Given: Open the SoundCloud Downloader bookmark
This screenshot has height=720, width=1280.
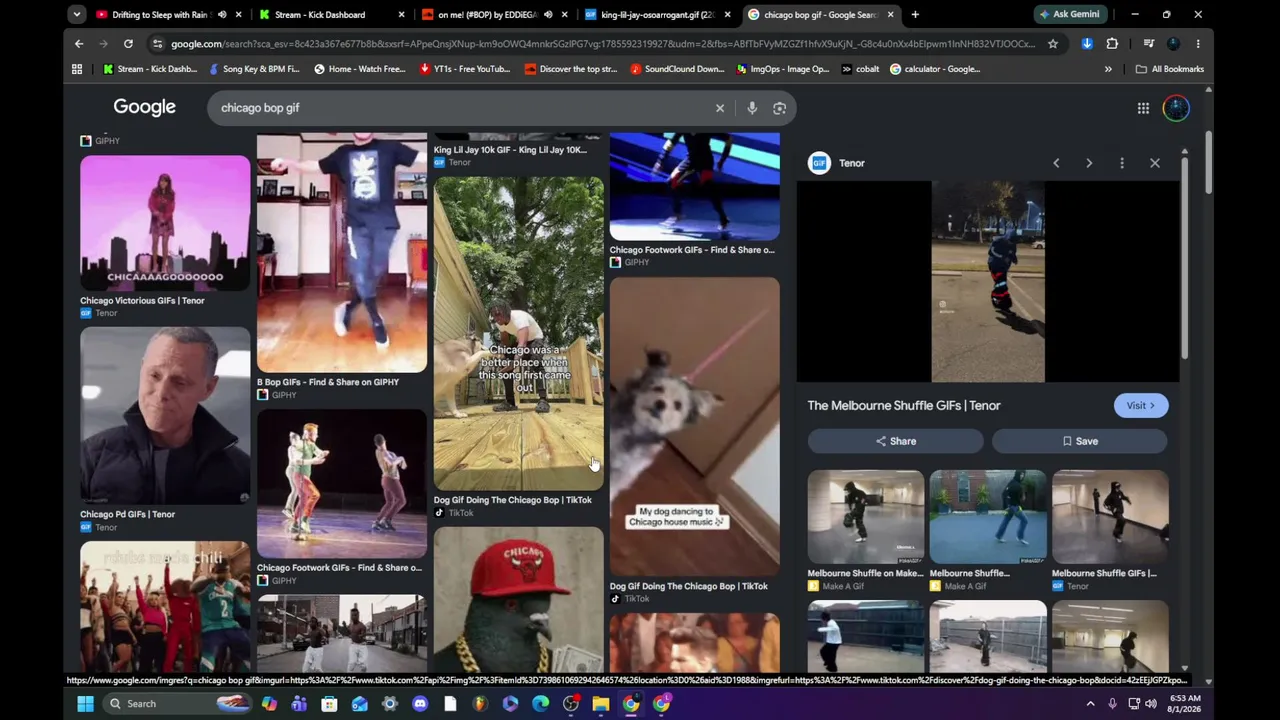Looking at the screenshot, I should coord(677,69).
